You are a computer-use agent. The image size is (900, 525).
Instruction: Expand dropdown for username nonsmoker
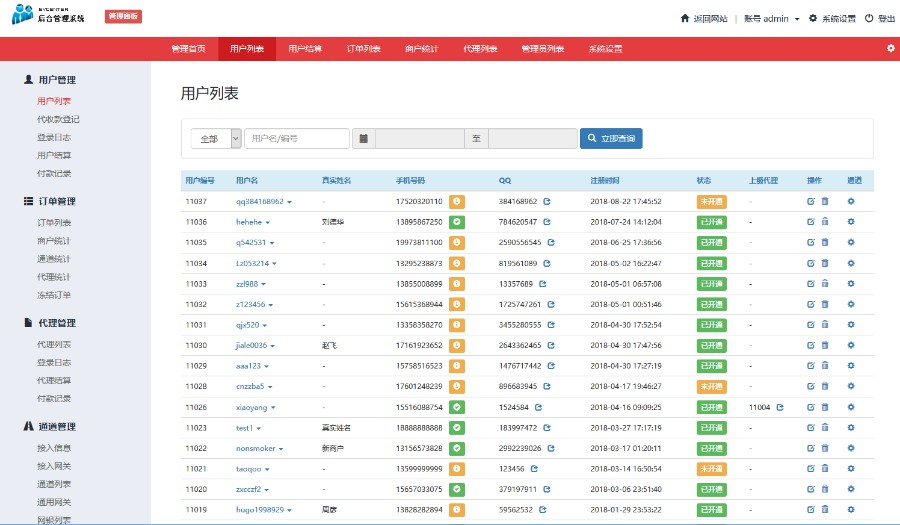[x=281, y=449]
